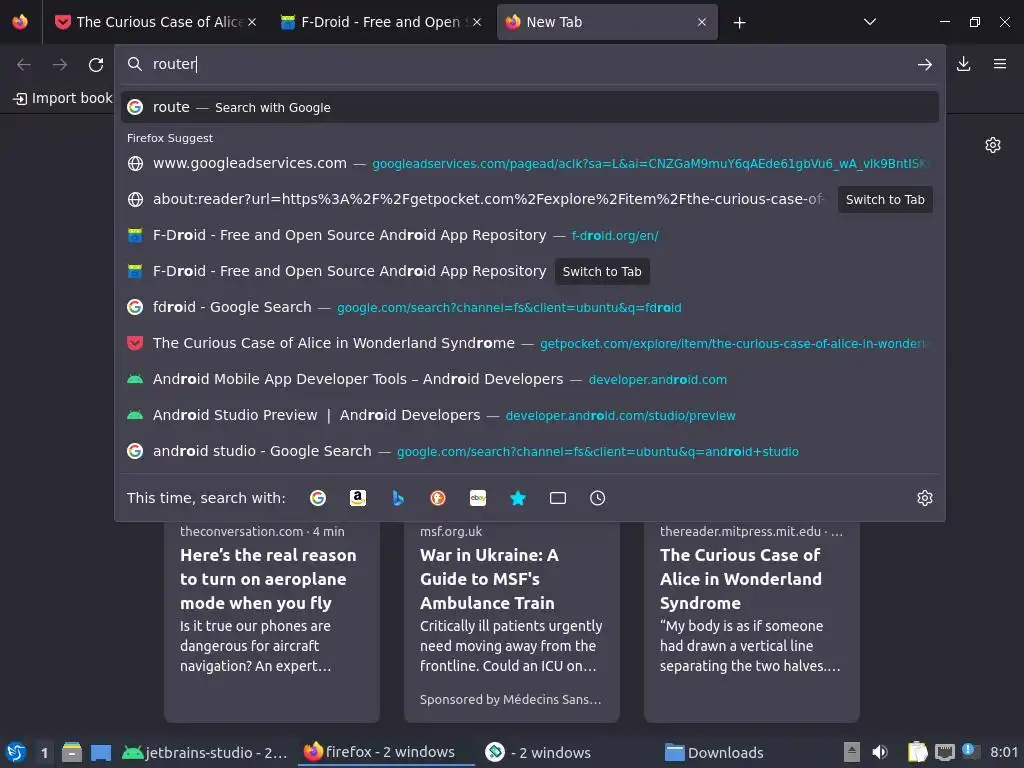Open search settings gear in dropdown
This screenshot has width=1024, height=768.
tap(925, 498)
